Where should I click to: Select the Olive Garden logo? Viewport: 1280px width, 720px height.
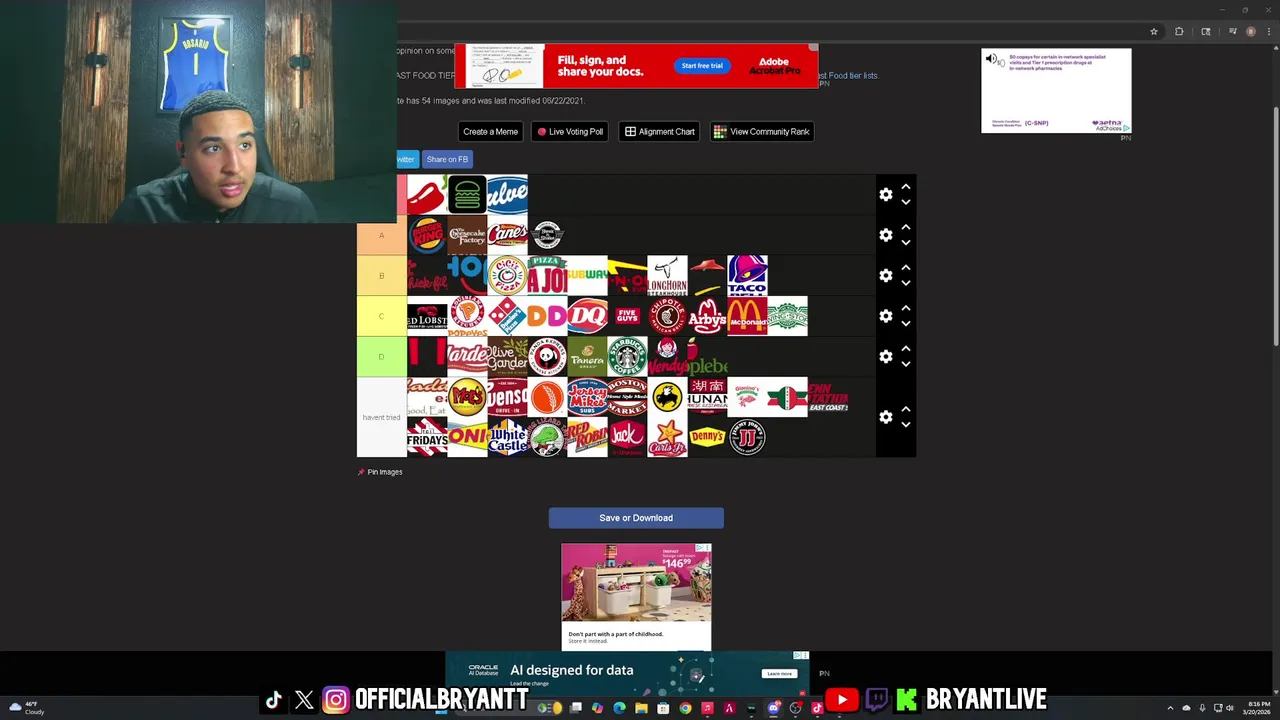point(507,356)
